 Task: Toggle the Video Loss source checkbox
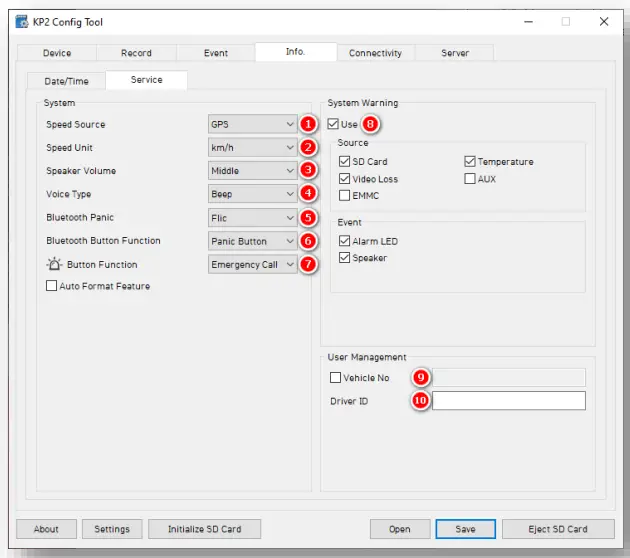click(344, 178)
